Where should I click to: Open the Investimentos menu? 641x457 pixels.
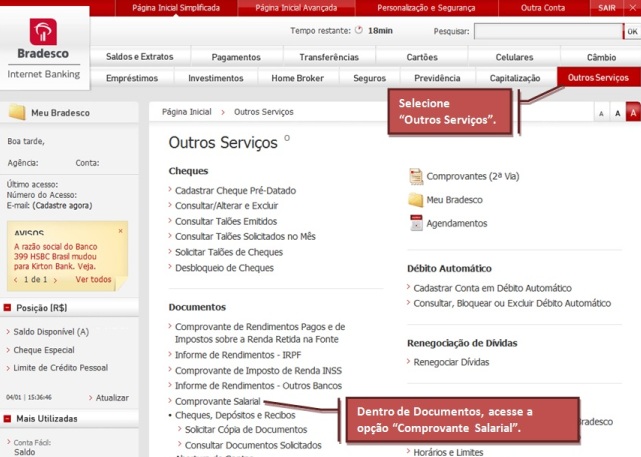[x=216, y=78]
